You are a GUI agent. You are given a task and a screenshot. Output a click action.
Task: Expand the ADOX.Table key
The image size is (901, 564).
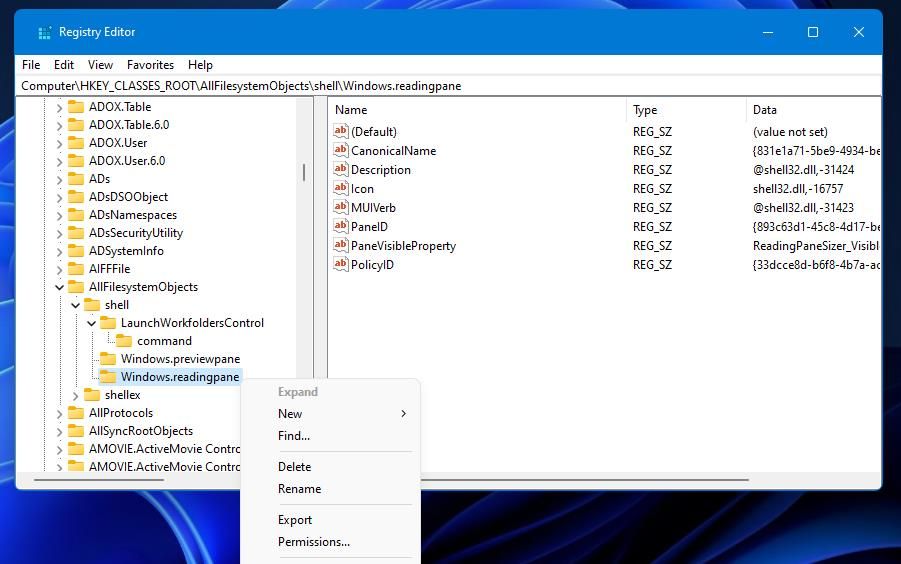coord(59,107)
